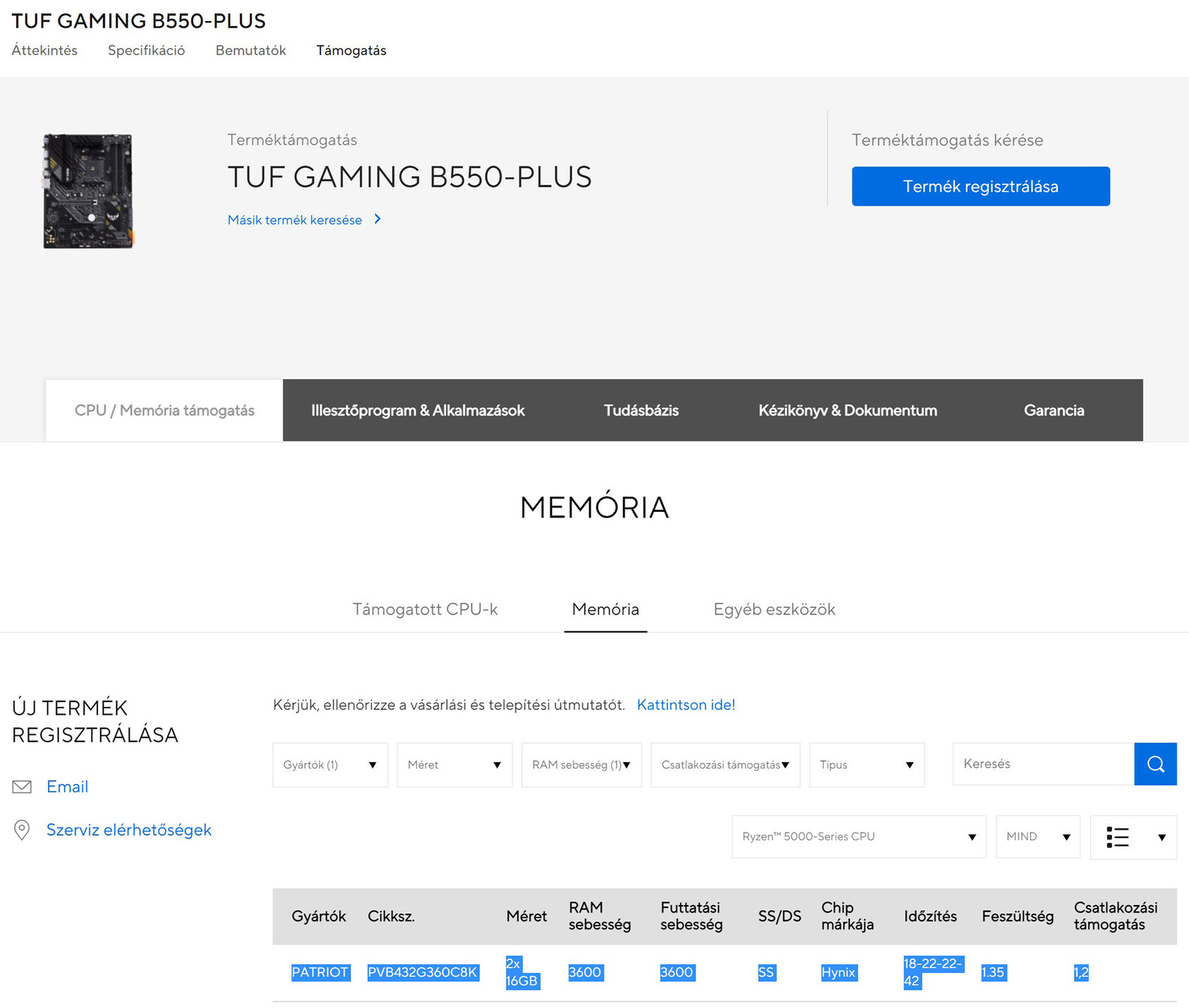The width and height of the screenshot is (1189, 1008).
Task: Open the MIND dropdown
Action: 1037,837
